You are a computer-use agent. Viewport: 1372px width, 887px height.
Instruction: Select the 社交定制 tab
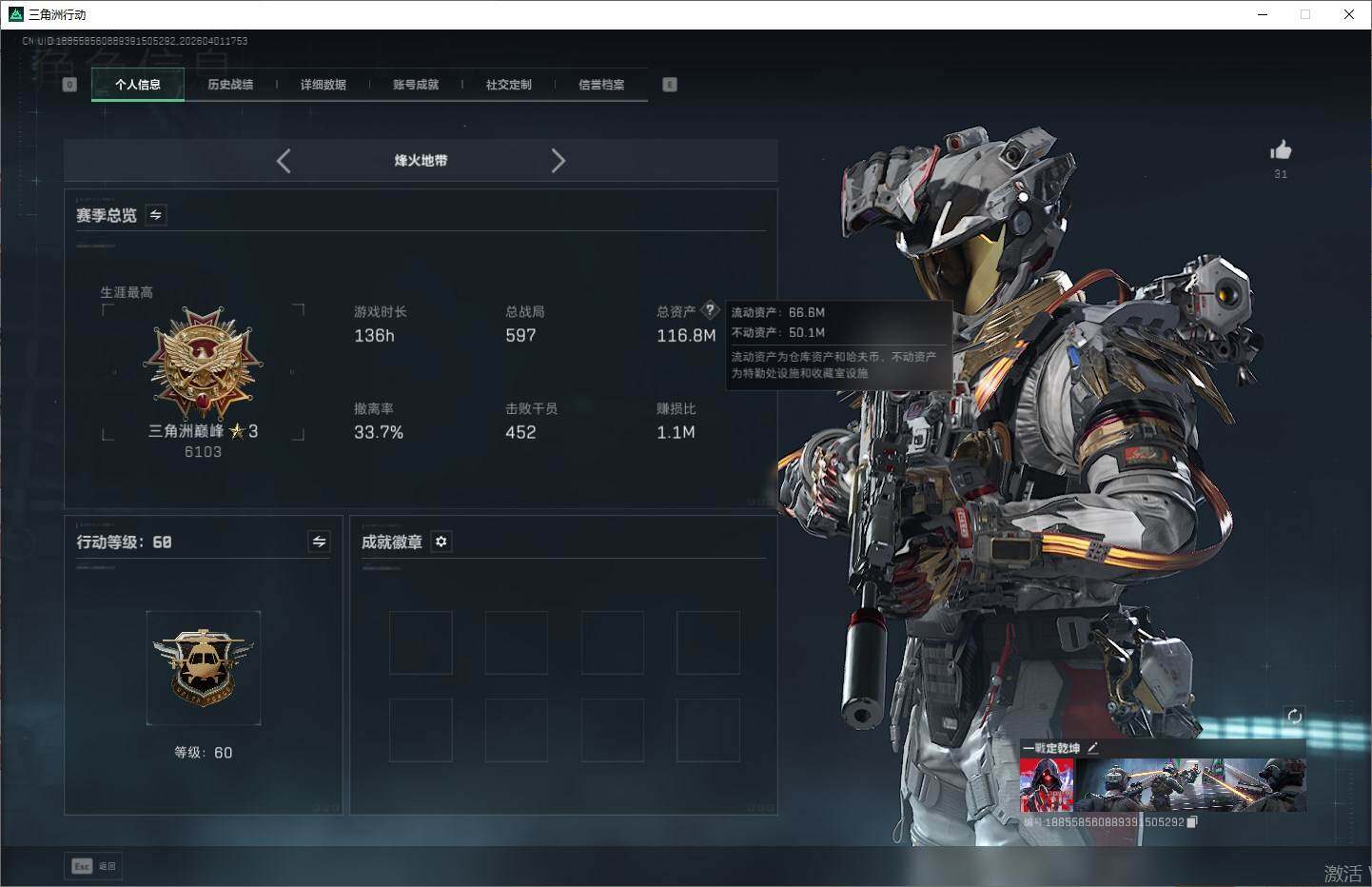coord(509,85)
